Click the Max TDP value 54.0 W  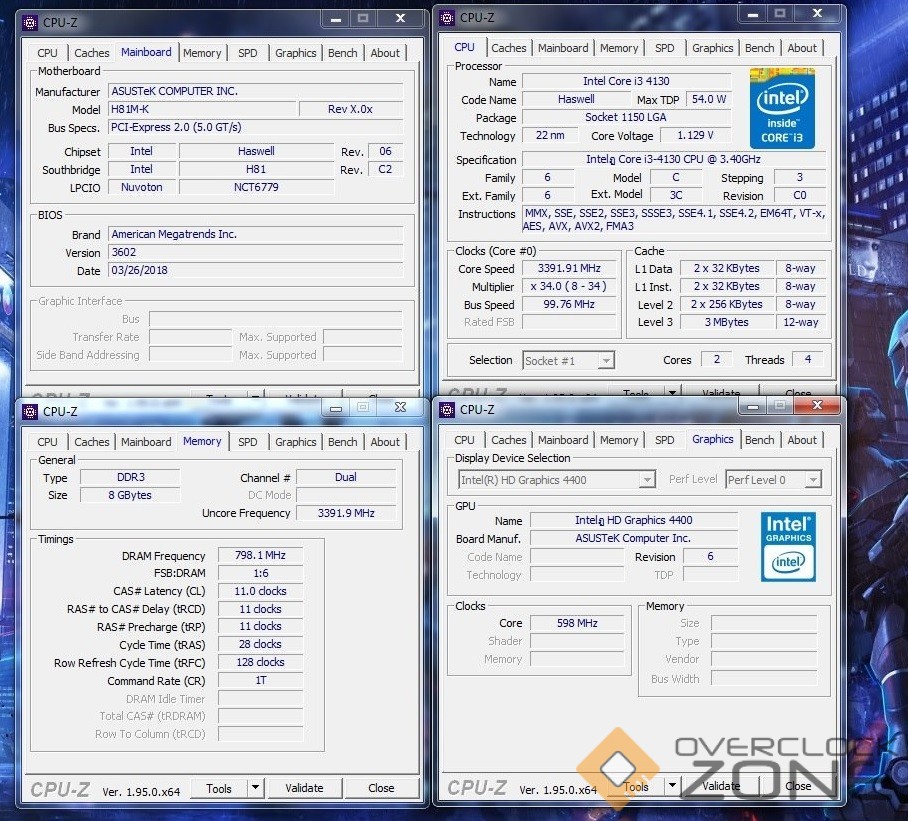(708, 99)
